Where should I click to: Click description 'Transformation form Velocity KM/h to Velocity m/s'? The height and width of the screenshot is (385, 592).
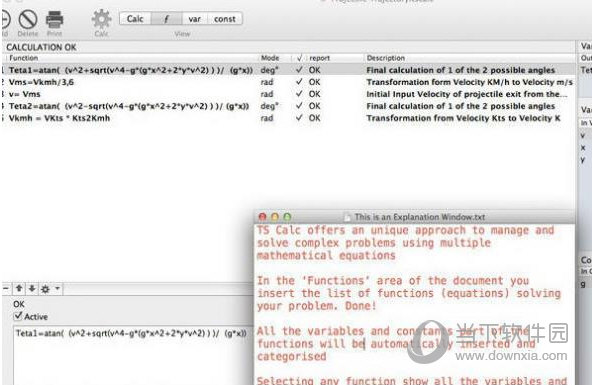[469, 82]
